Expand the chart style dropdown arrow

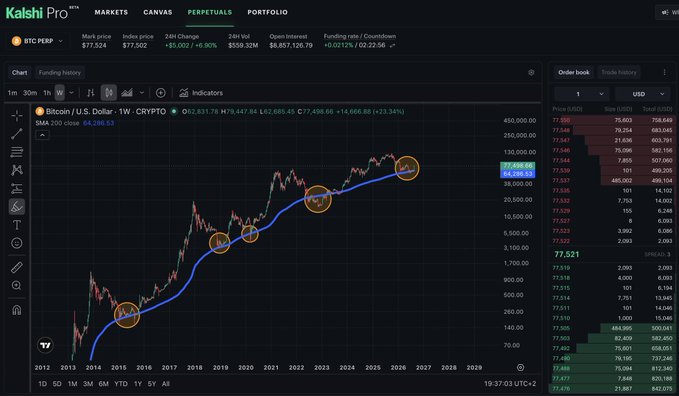coord(142,93)
